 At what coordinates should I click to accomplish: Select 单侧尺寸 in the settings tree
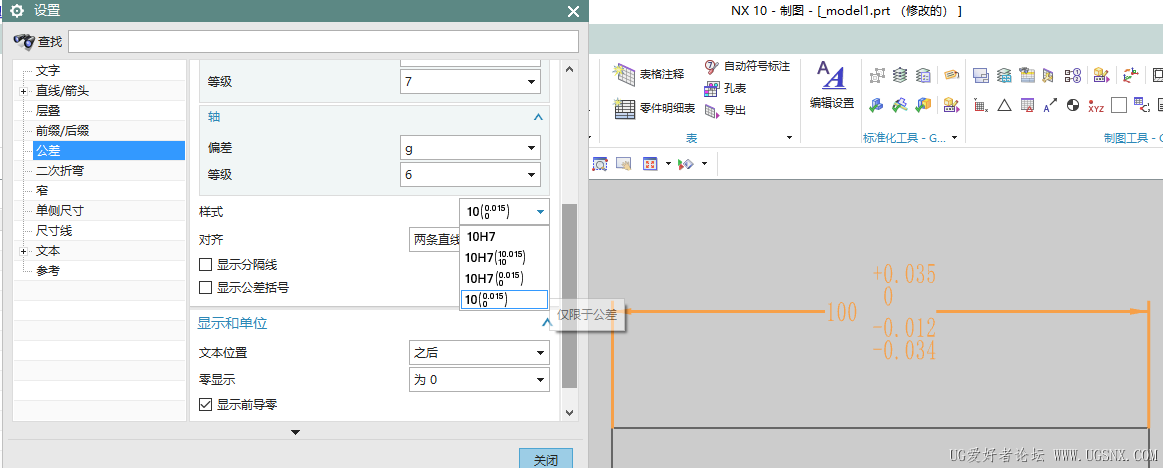[x=60, y=211]
